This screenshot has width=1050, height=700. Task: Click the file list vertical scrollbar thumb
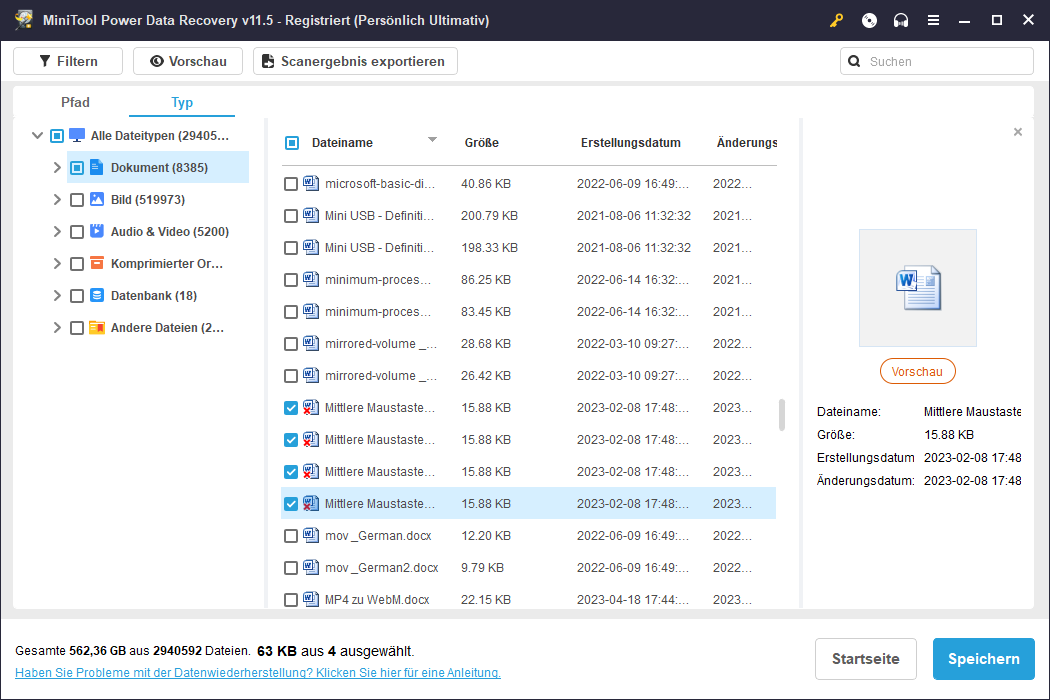pos(781,415)
